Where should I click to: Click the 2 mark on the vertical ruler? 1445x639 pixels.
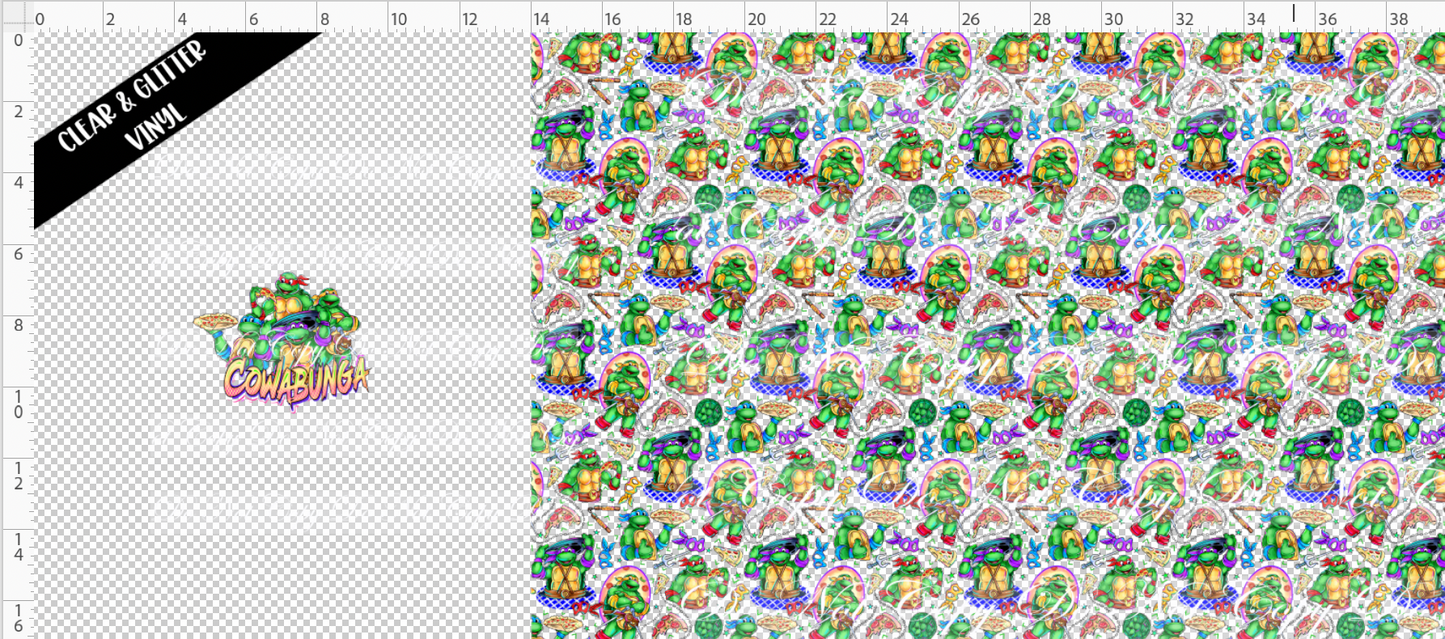(x=16, y=112)
